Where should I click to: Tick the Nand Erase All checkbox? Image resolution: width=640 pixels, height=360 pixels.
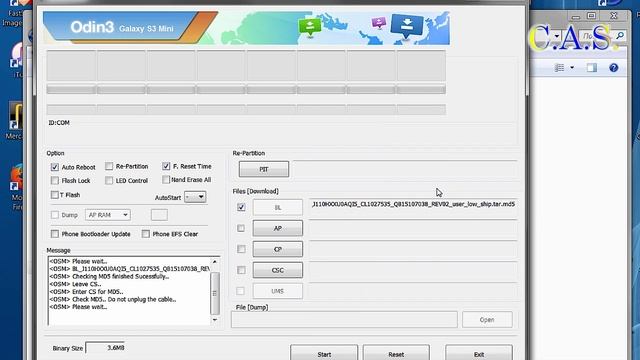click(166, 179)
